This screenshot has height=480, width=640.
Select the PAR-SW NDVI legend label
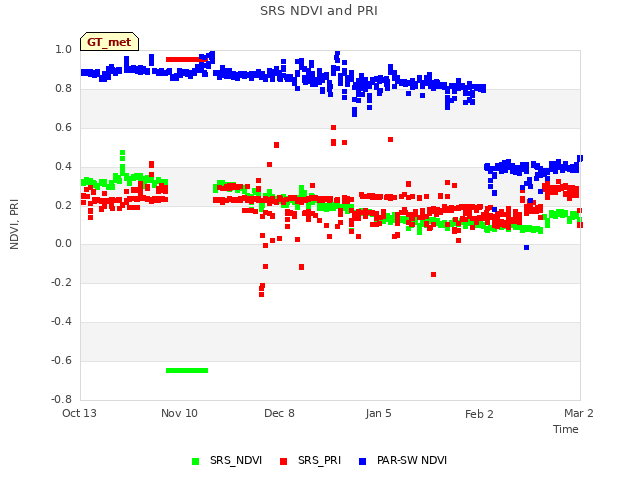[x=412, y=460]
